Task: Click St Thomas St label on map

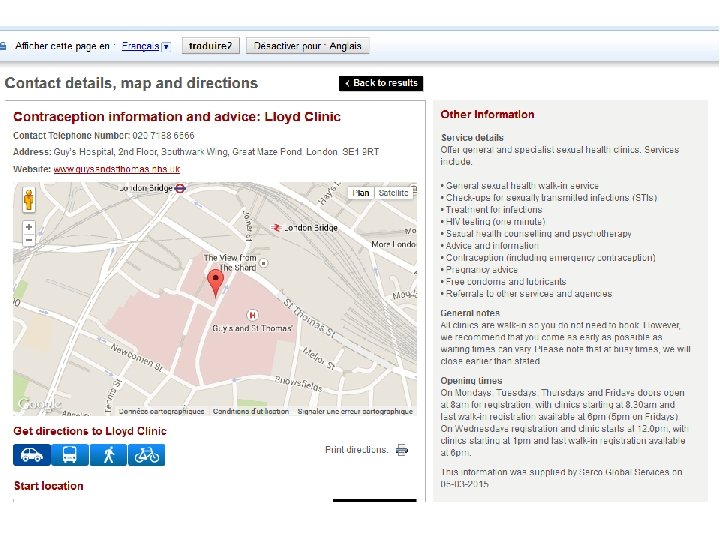Action: (309, 320)
